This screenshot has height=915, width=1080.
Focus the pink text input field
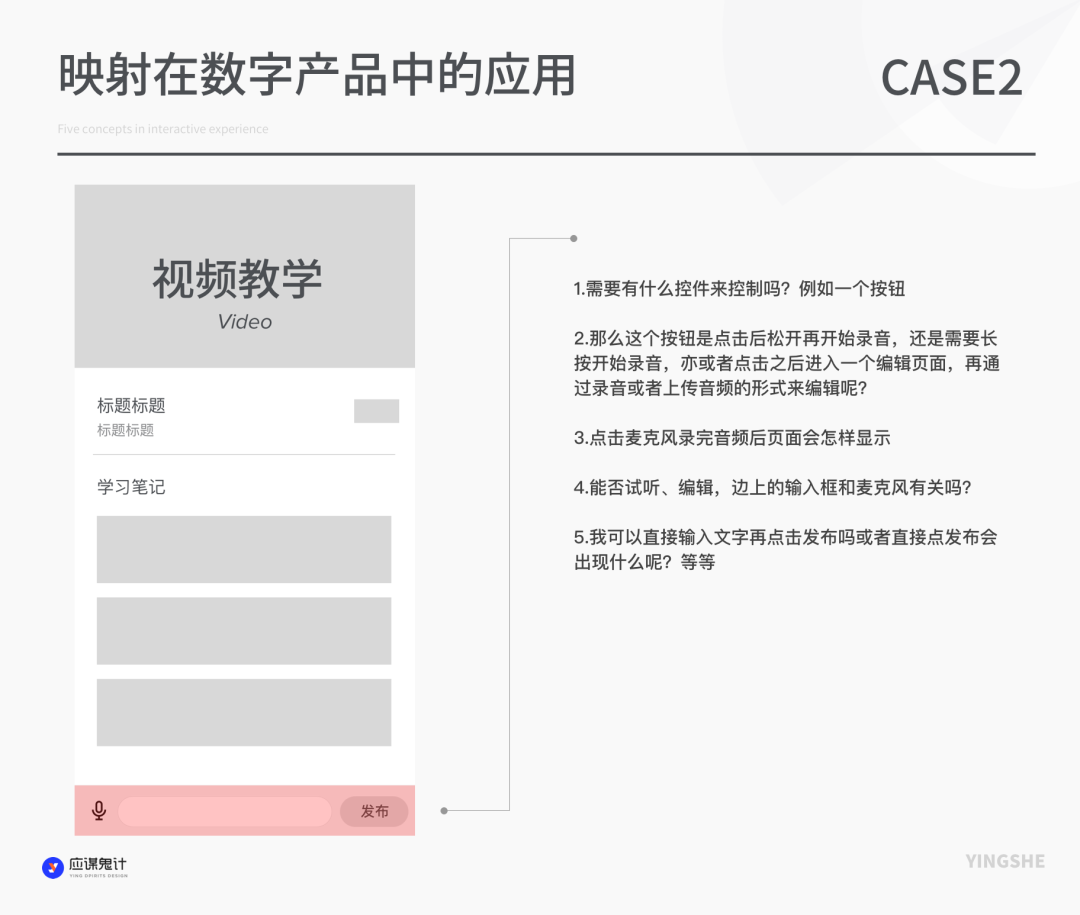tap(225, 811)
